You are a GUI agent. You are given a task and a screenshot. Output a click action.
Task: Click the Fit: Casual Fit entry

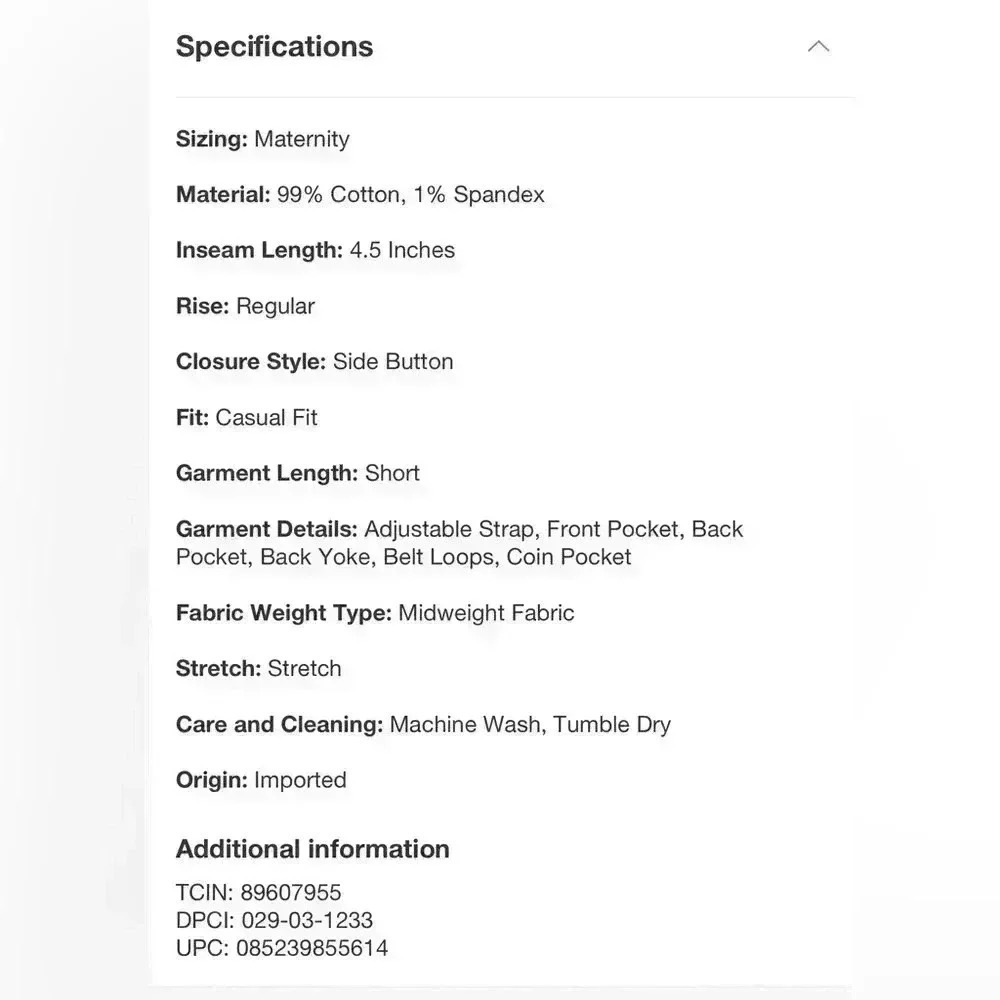(x=247, y=418)
